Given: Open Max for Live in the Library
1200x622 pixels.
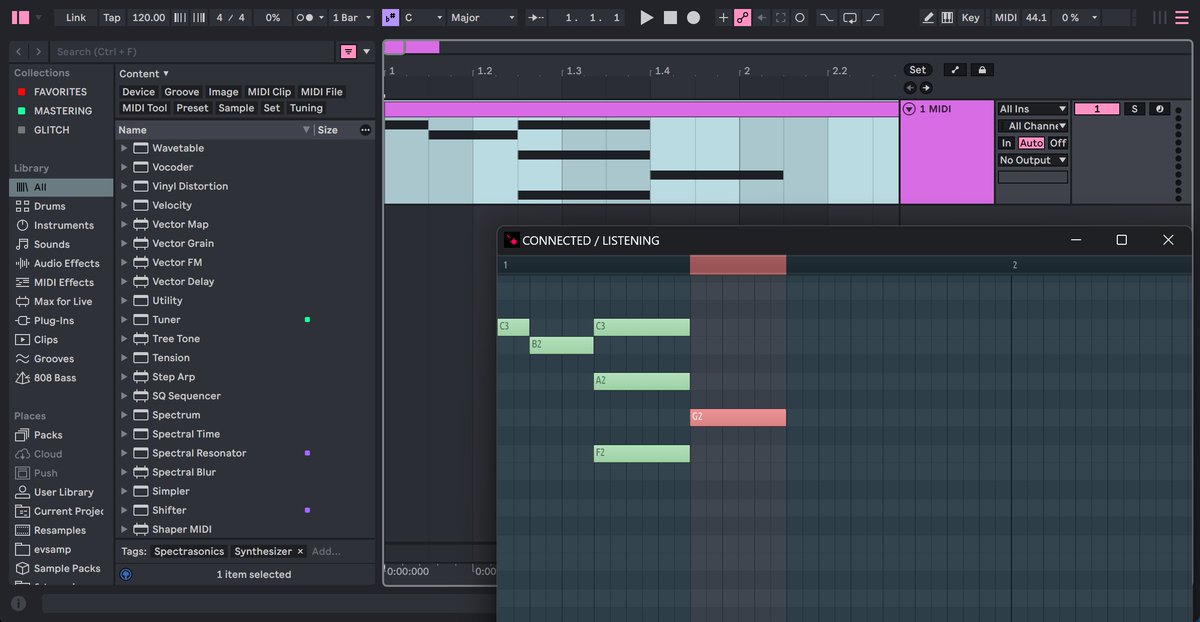Looking at the screenshot, I should click(x=62, y=301).
